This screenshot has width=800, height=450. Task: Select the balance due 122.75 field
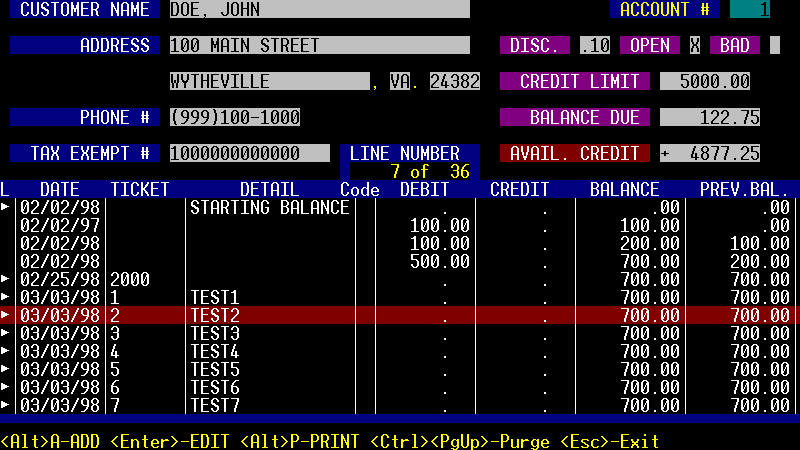pyautogui.click(x=710, y=117)
